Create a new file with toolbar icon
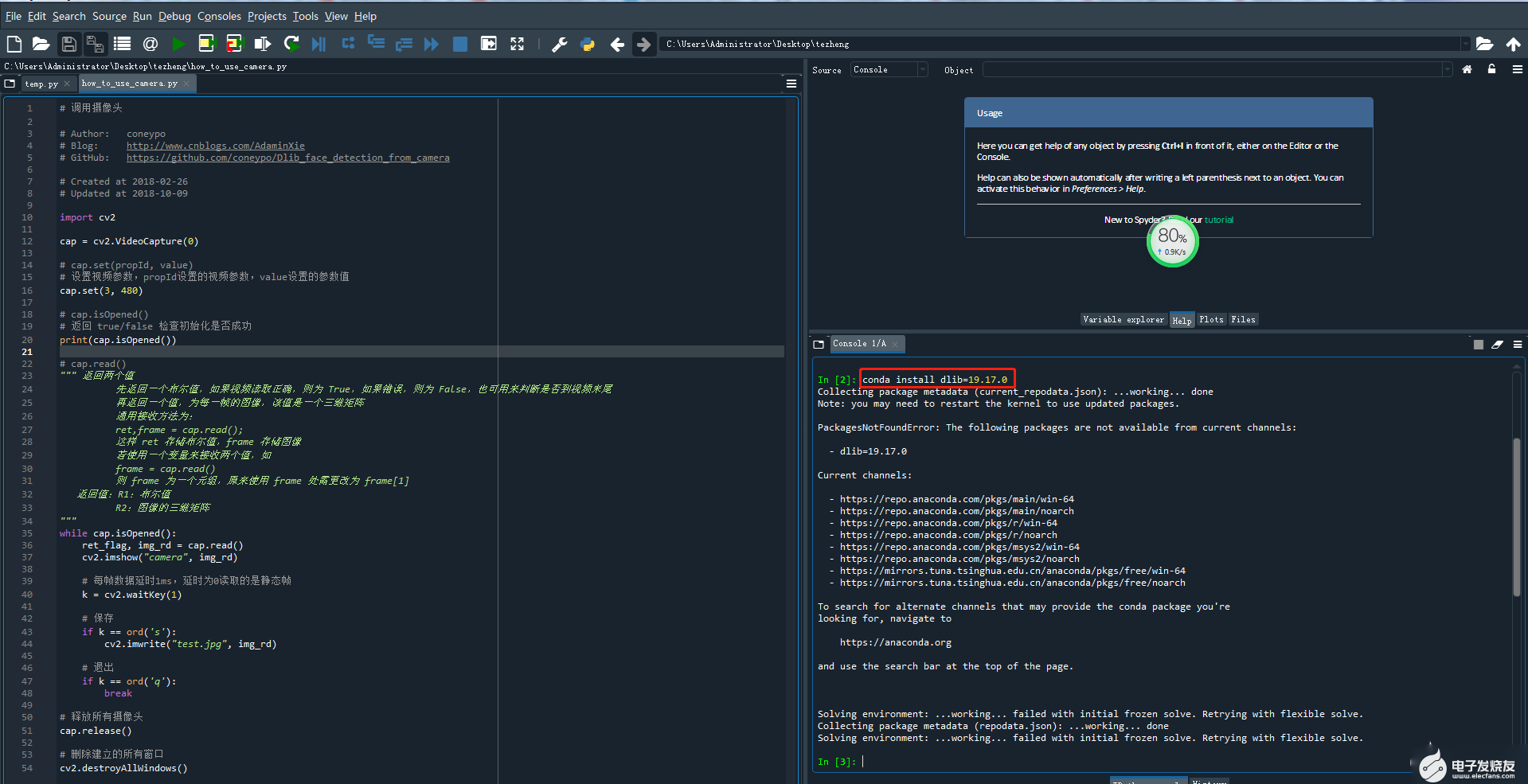The image size is (1528, 784). tap(14, 44)
